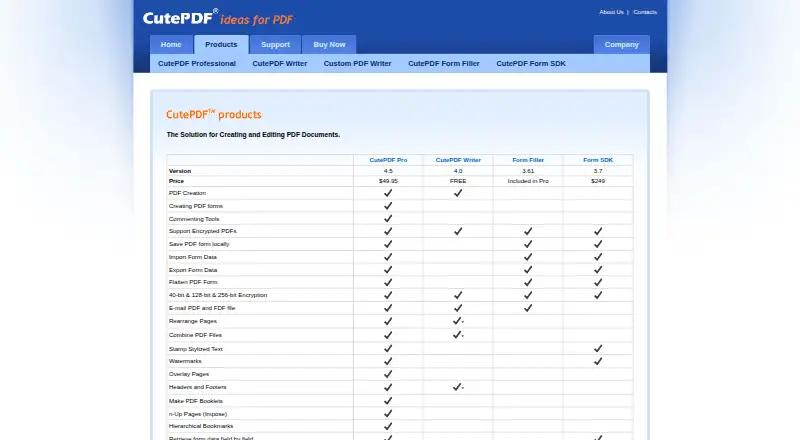Choose CutePDF Form Filler submenu item
The image size is (800, 440).
click(444, 63)
